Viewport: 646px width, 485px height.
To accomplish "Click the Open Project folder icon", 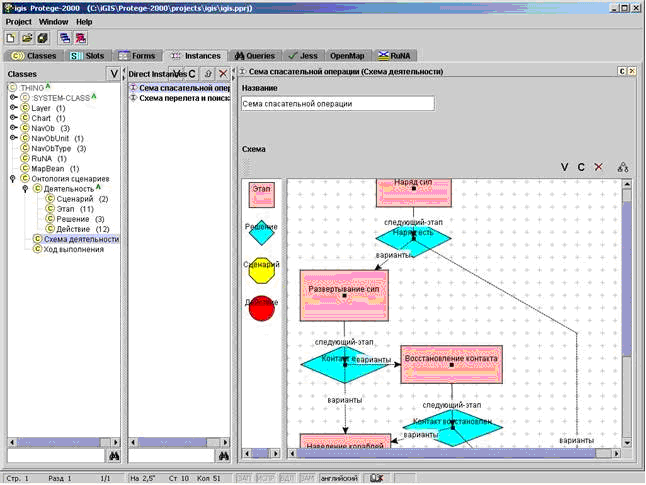I will click(x=27, y=38).
